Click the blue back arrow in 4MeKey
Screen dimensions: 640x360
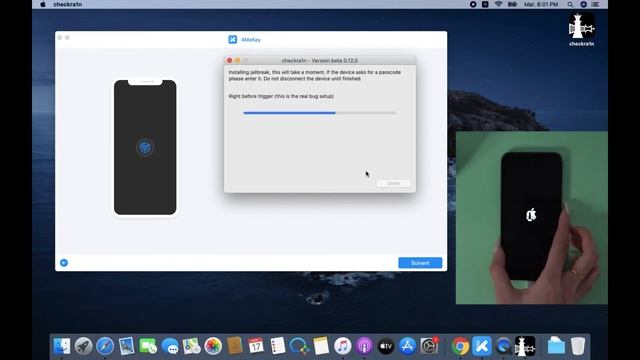64,263
